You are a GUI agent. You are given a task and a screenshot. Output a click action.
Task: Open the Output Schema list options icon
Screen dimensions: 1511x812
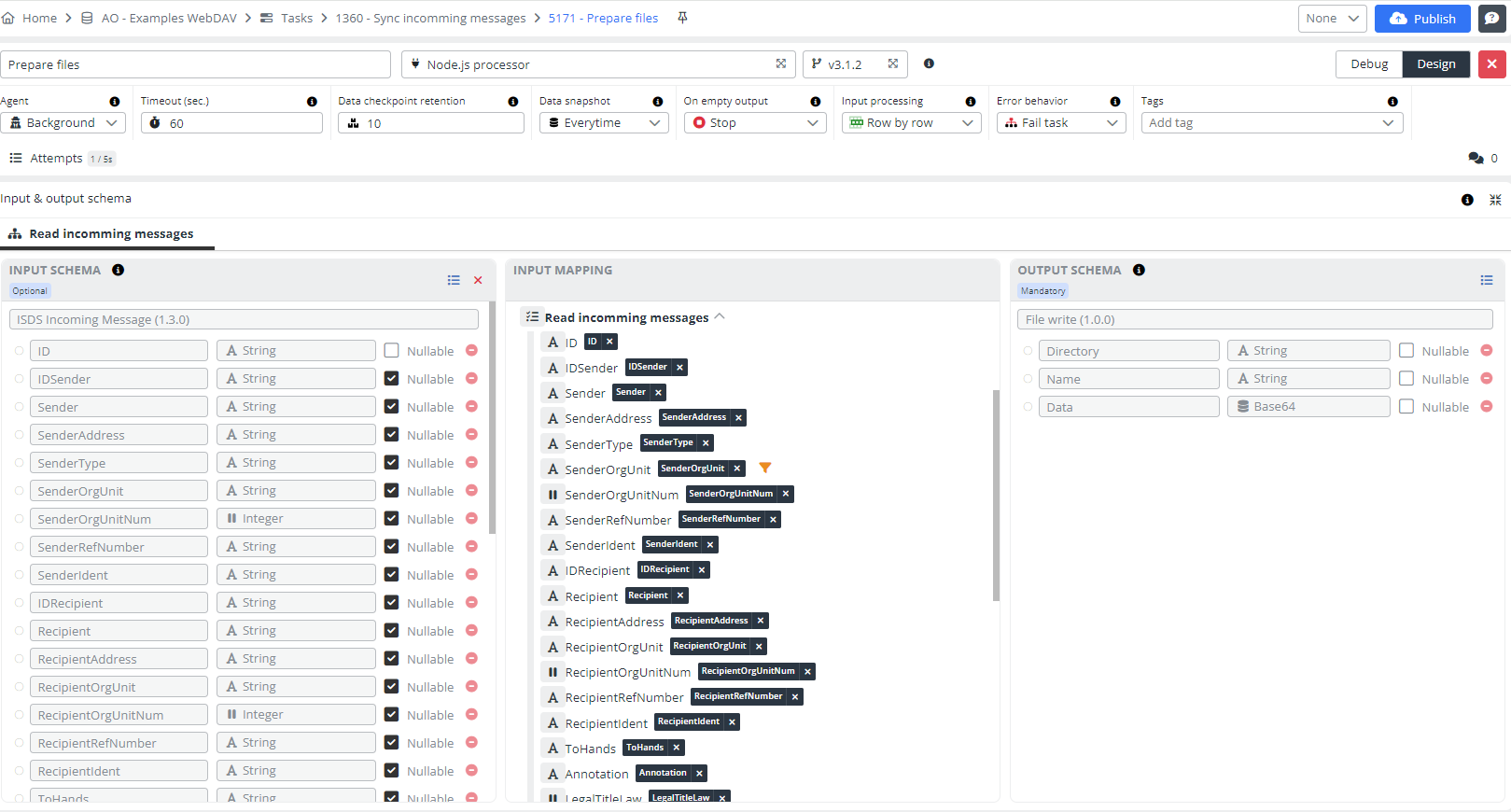[1487, 280]
